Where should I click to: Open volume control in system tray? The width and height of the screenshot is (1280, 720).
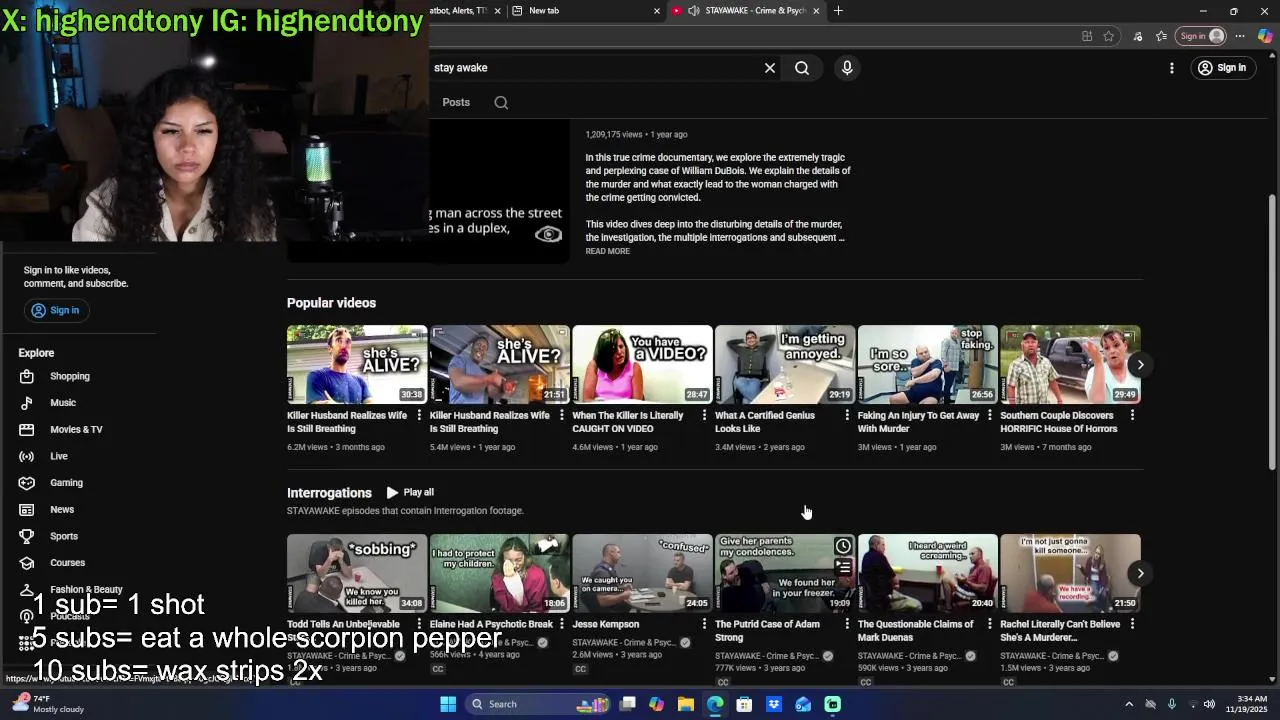(x=1209, y=704)
